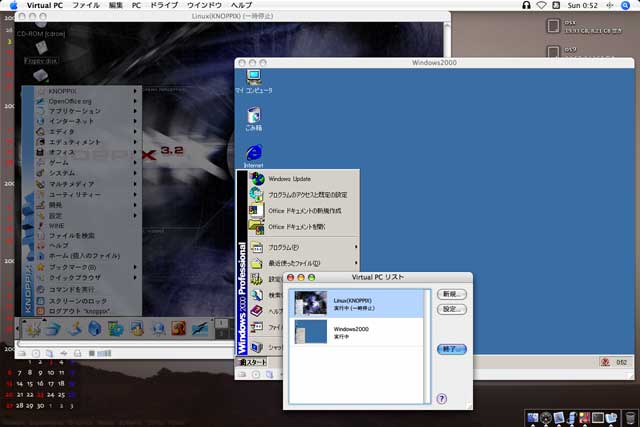This screenshot has width=640, height=427.
Task: Expand the プログラム(P) submenu arrow in the Start menu
Action: (x=356, y=247)
